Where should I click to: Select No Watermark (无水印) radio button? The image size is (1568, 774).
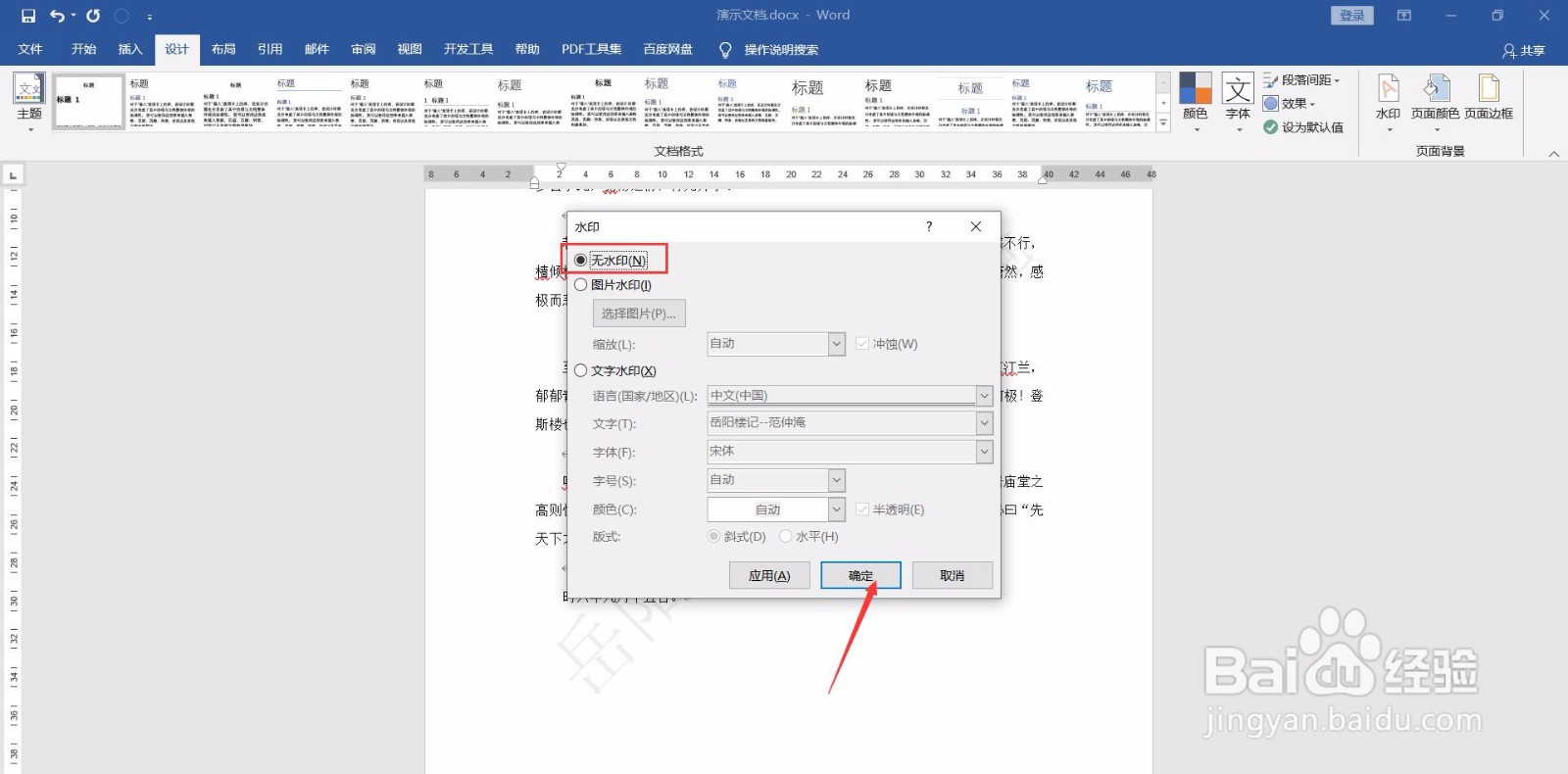(581, 261)
